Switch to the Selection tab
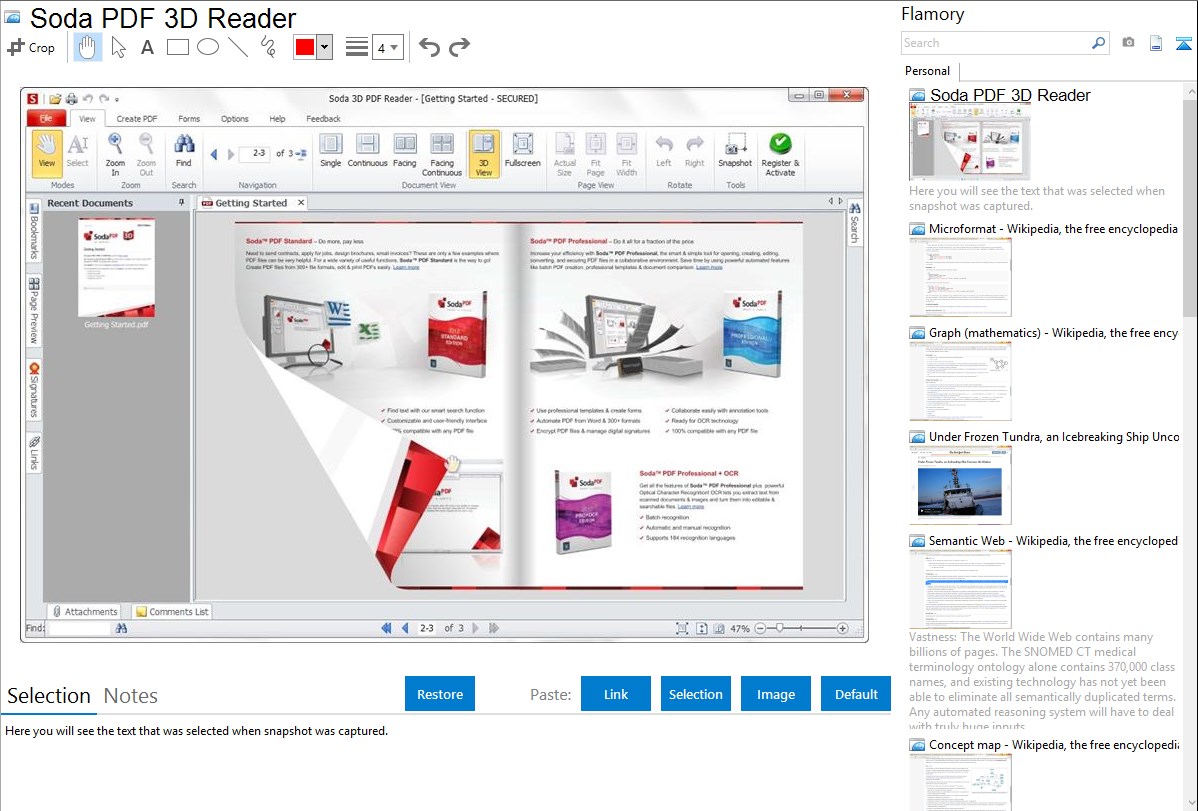Viewport: 1198px width, 811px height. 49,696
